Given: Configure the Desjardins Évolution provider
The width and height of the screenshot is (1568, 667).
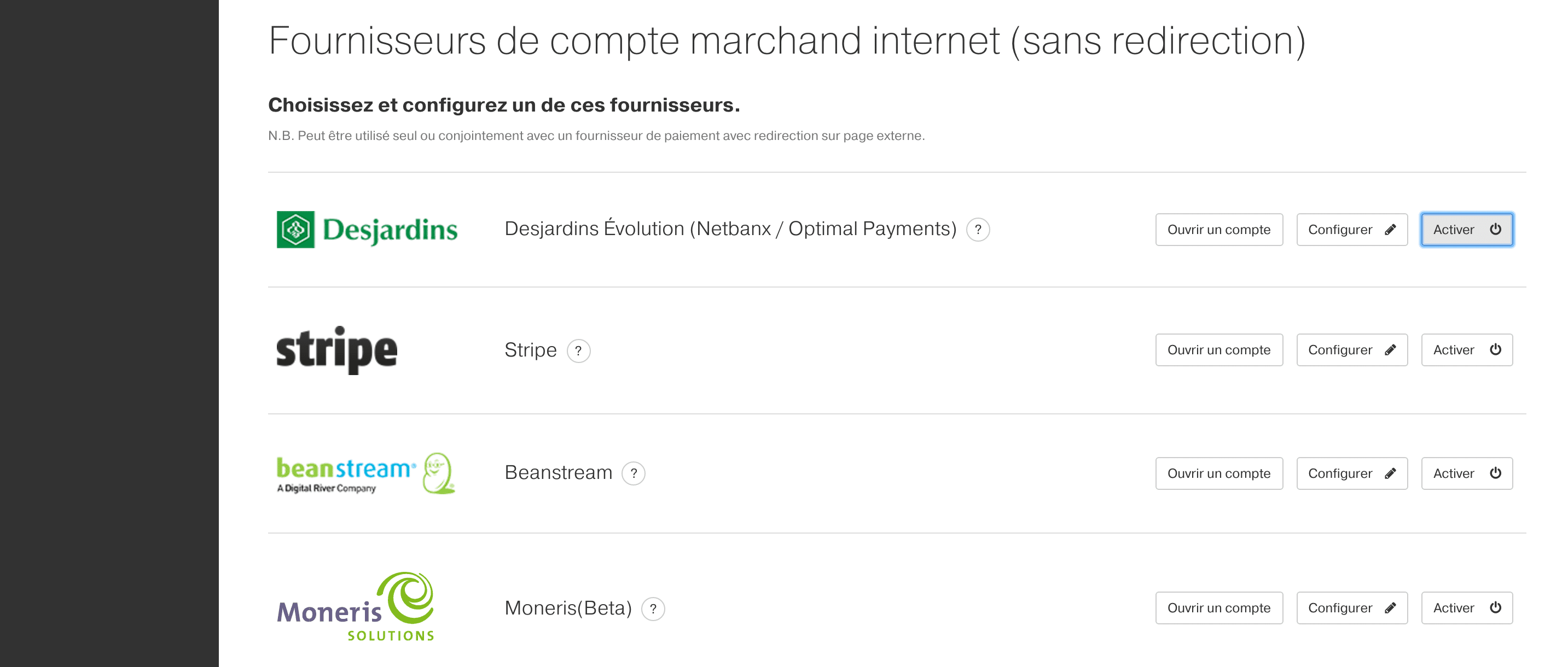Looking at the screenshot, I should pos(1351,230).
